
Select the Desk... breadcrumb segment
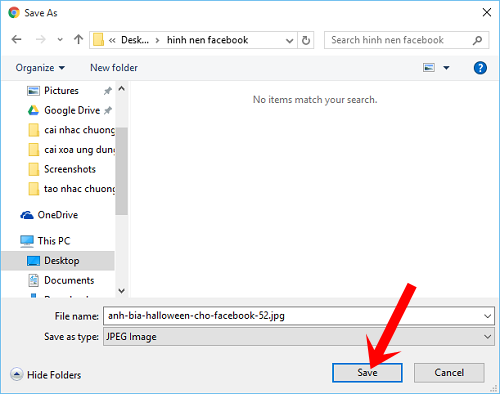tap(135, 40)
